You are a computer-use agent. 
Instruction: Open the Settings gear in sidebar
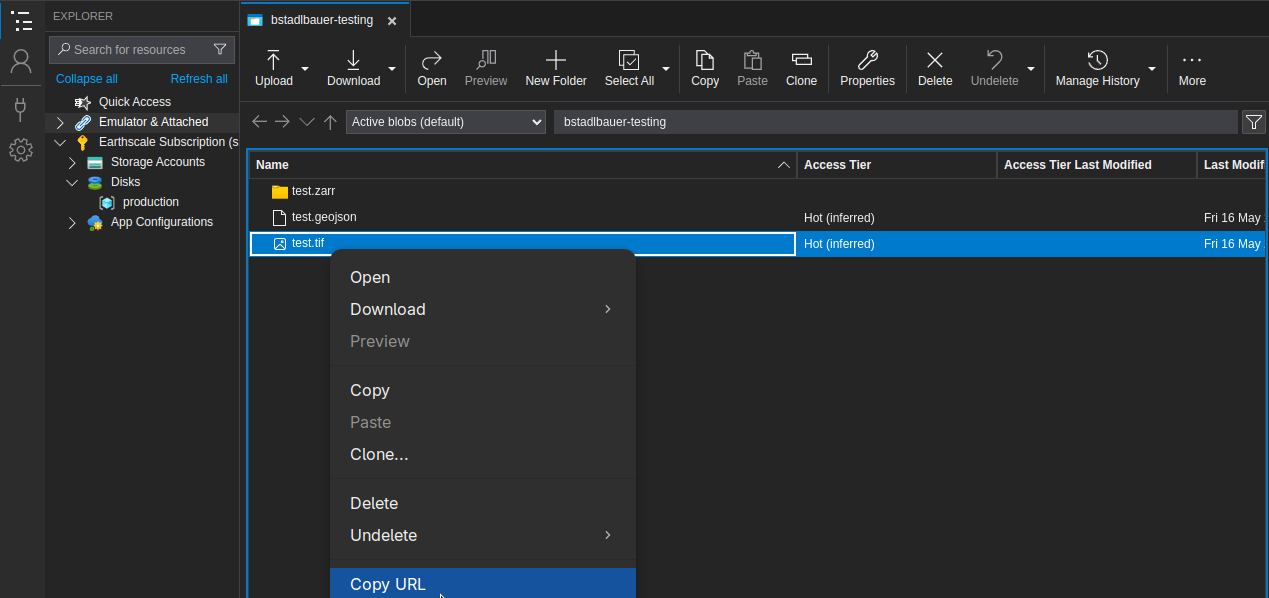[21, 150]
